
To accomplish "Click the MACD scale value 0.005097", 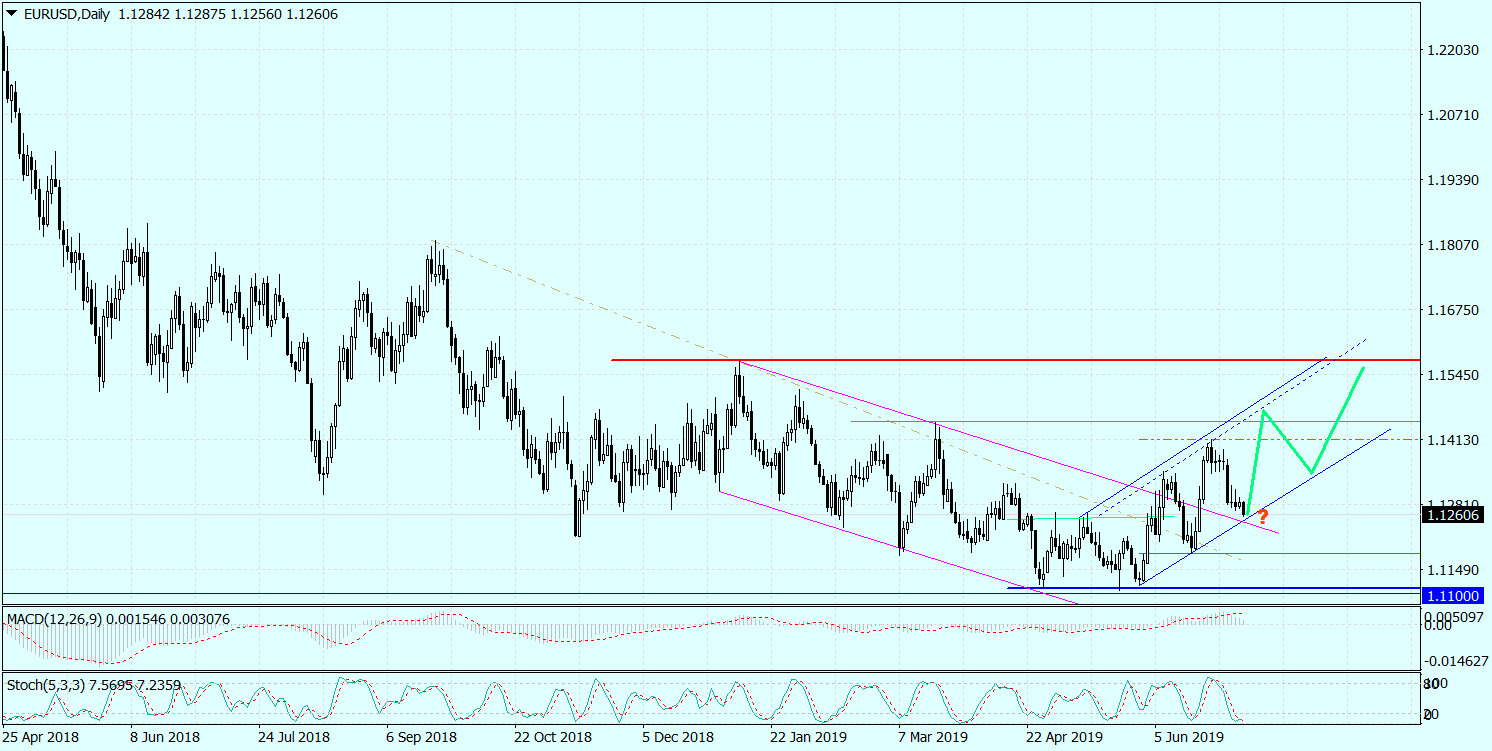I will coord(1454,617).
